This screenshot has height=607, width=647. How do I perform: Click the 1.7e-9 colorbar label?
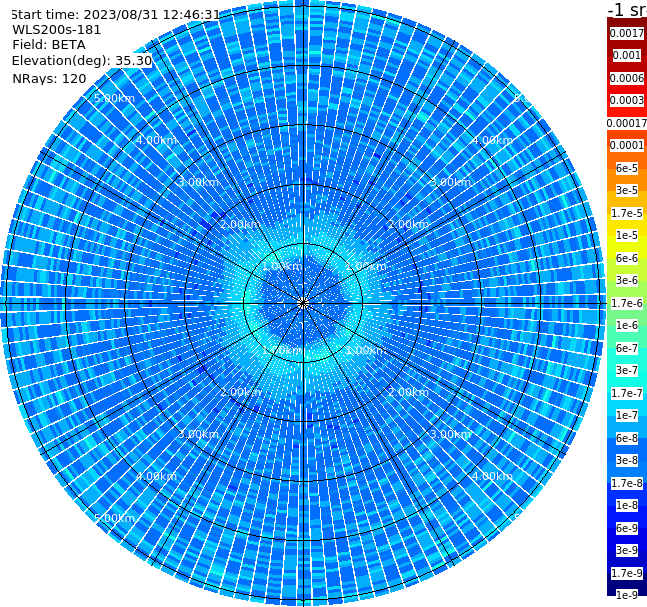[627, 573]
